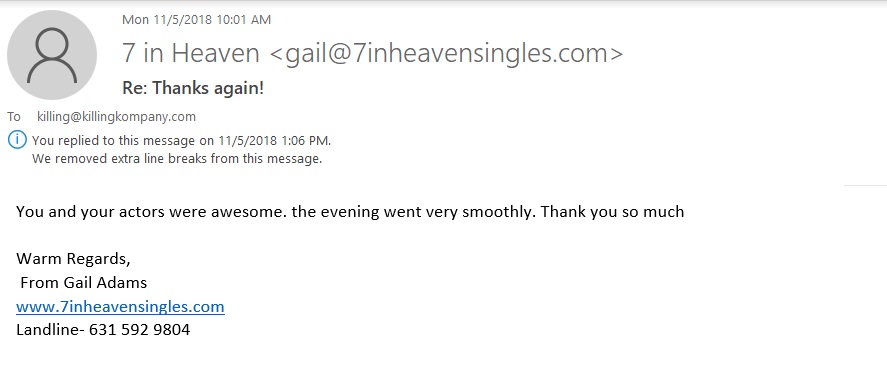Click the gail@7inheavensingles.com sender address
This screenshot has width=887, height=366.
447,54
